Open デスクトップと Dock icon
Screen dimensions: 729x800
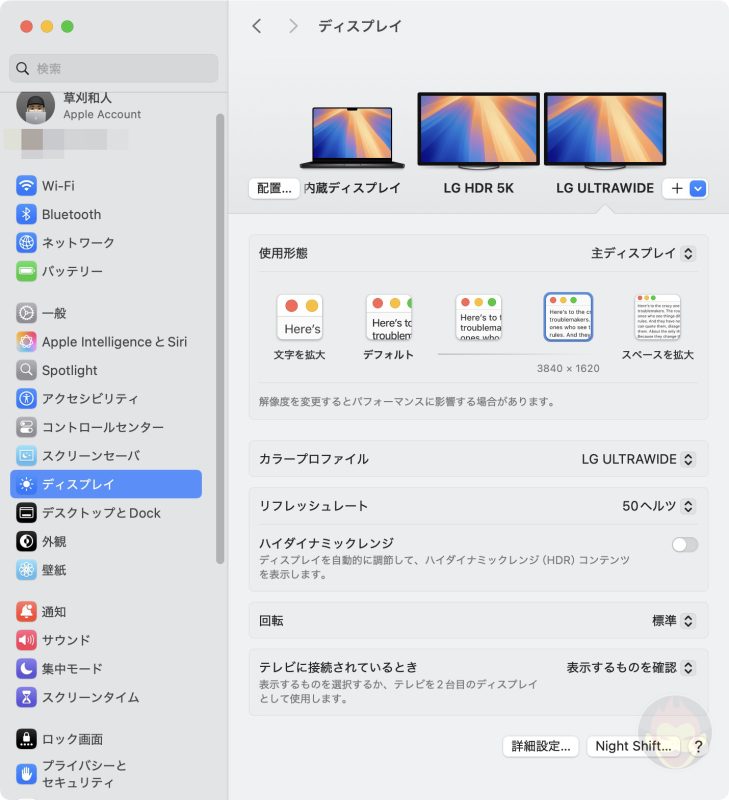pyautogui.click(x=26, y=513)
